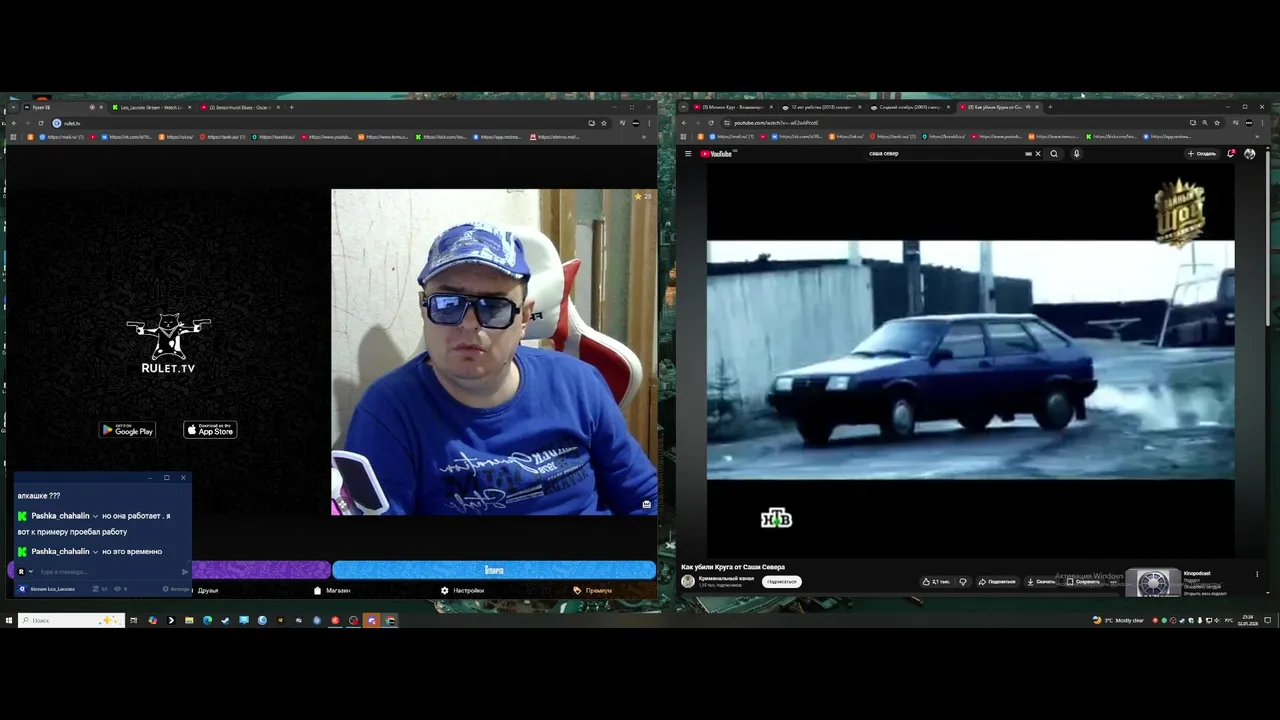Click the Kick badge icon in chat input

coord(22,572)
